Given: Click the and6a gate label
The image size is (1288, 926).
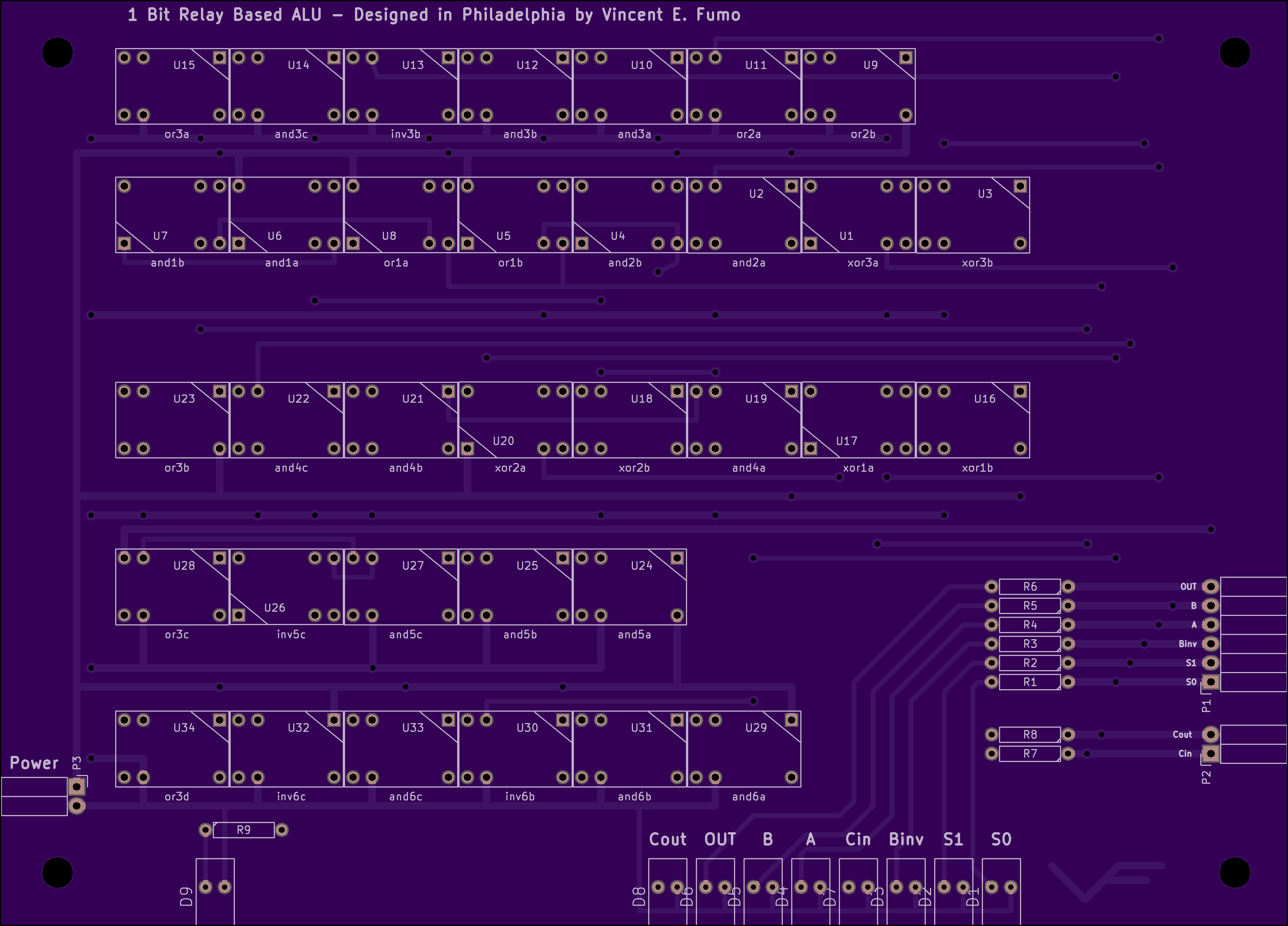Looking at the screenshot, I should pyautogui.click(x=749, y=797).
